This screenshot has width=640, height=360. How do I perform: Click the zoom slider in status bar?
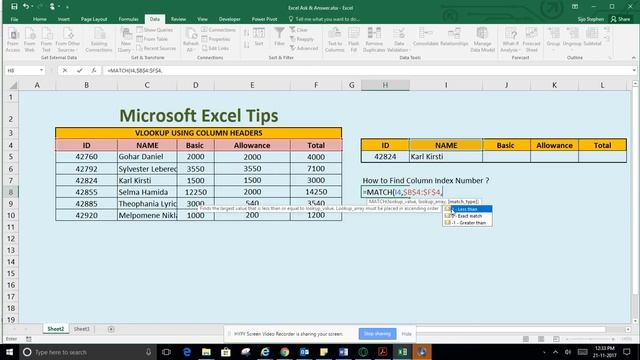pos(589,339)
